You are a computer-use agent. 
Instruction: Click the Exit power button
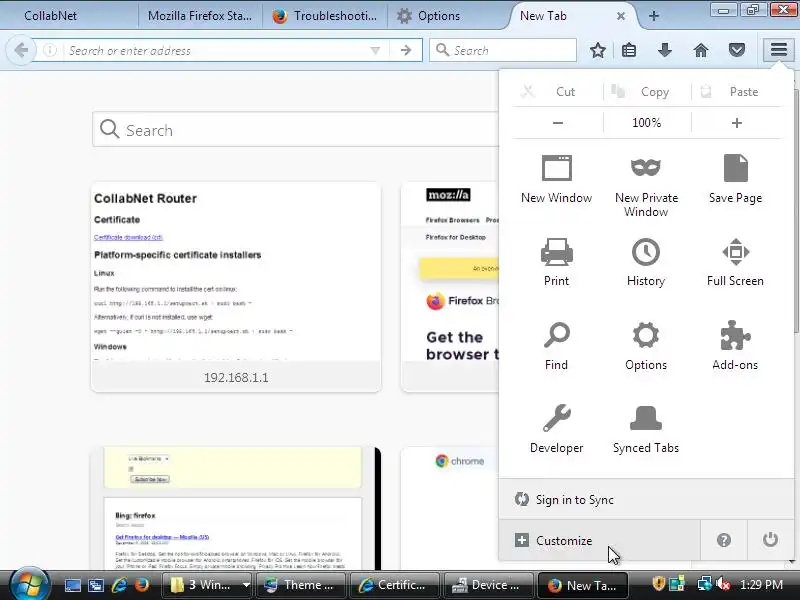[x=770, y=540]
